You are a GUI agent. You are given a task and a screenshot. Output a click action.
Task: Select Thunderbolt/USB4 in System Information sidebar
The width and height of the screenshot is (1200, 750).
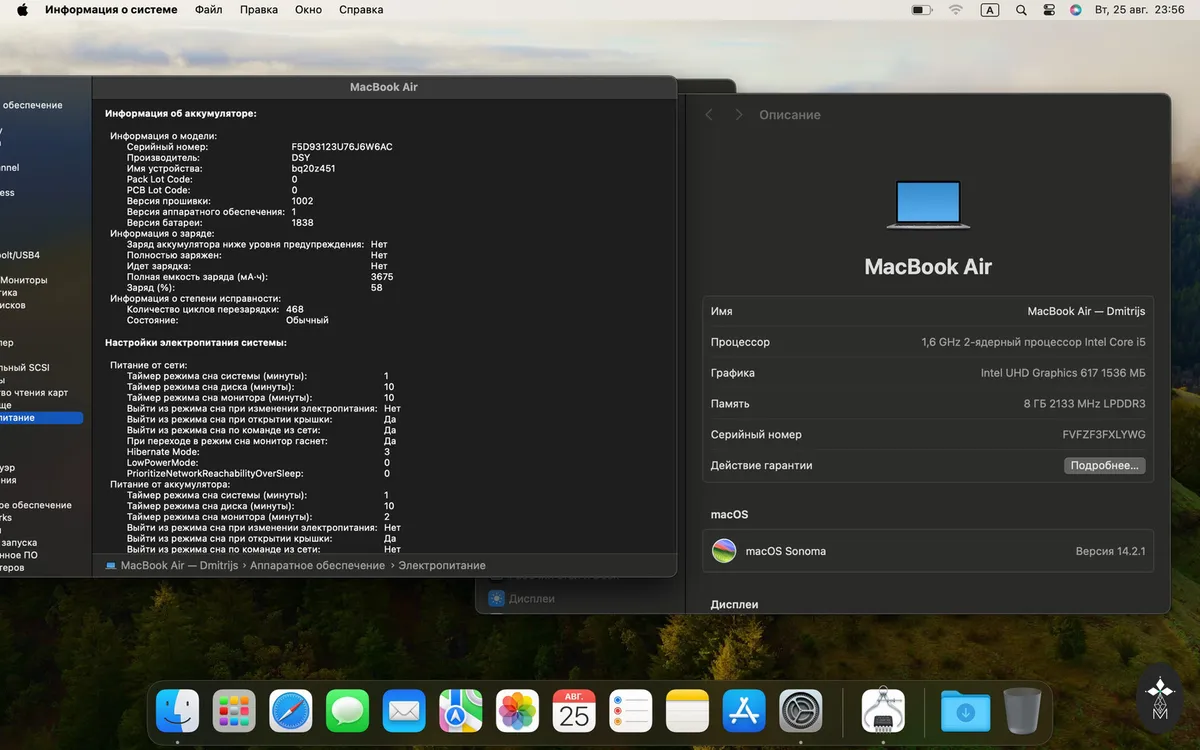click(x=20, y=255)
